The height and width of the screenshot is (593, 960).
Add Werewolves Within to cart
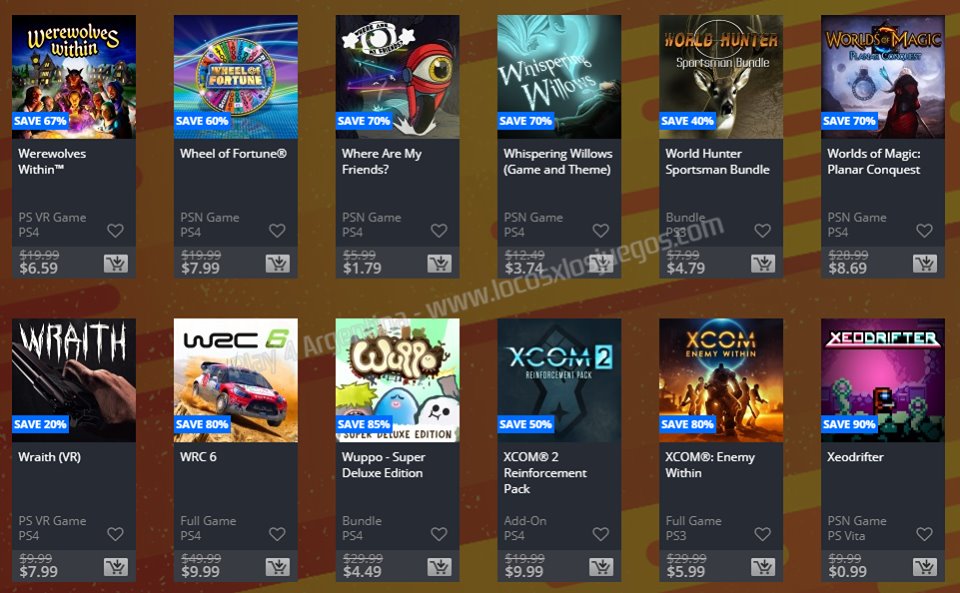(116, 264)
